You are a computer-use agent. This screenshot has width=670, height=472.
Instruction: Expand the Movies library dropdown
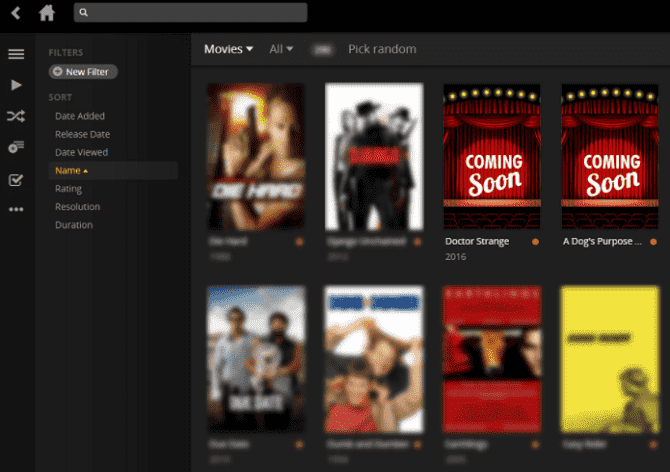[x=229, y=49]
